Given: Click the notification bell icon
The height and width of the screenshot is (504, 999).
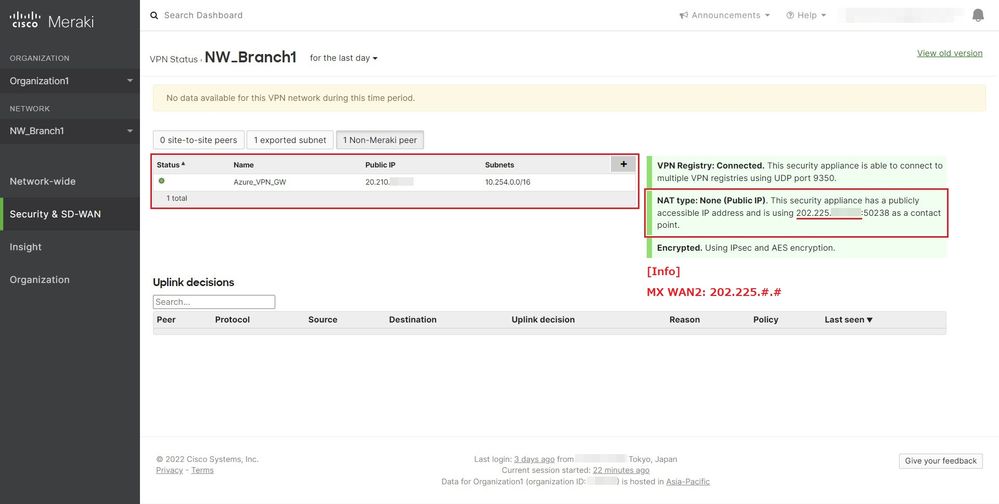Looking at the screenshot, I should point(977,15).
